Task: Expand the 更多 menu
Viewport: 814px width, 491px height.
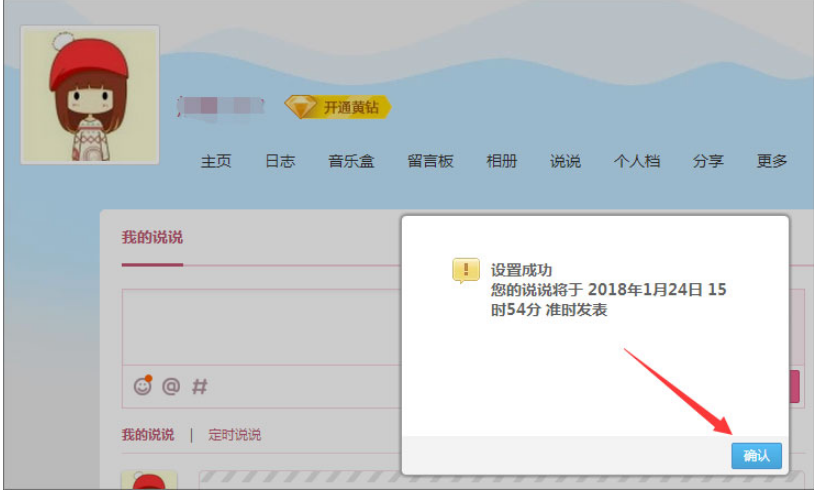Action: point(771,161)
